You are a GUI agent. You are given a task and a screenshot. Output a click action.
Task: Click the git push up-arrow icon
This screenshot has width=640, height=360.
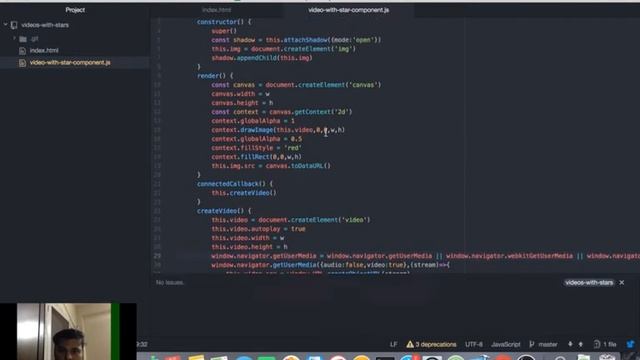(x=580, y=344)
